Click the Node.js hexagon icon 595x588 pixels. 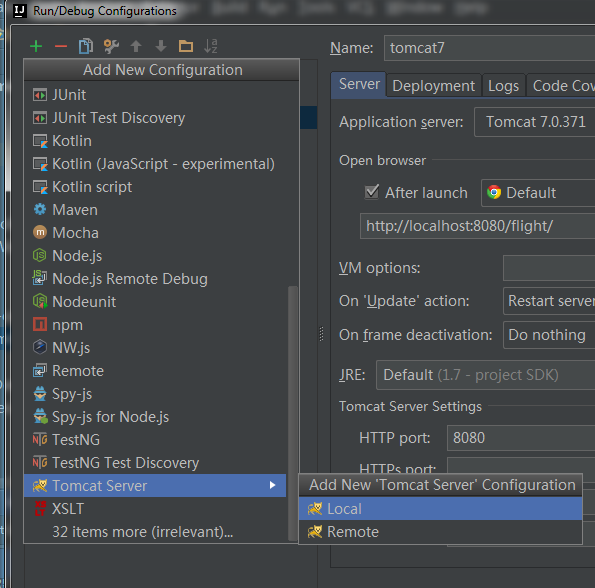40,256
